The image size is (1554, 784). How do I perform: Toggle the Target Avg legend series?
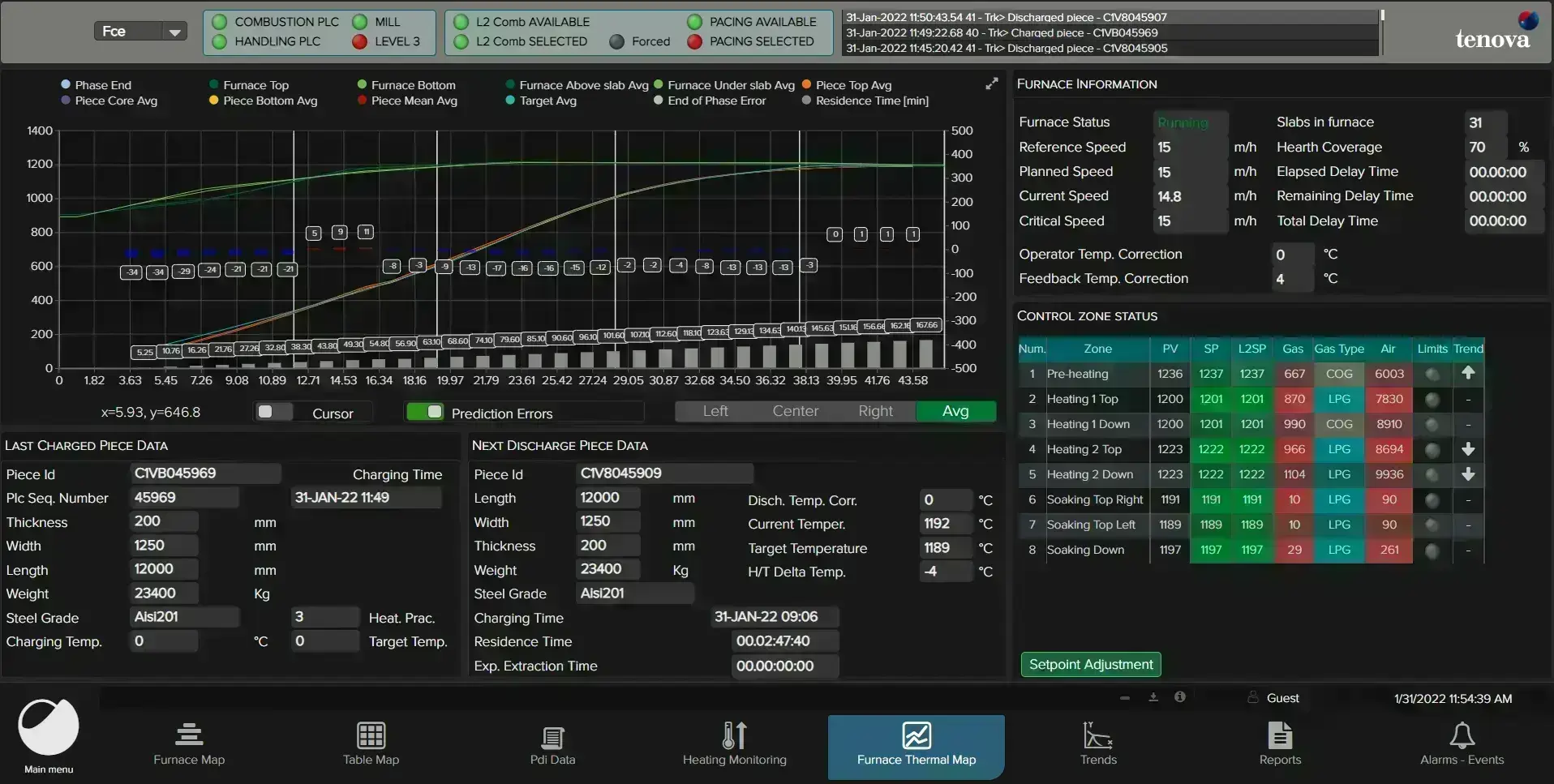tap(541, 101)
